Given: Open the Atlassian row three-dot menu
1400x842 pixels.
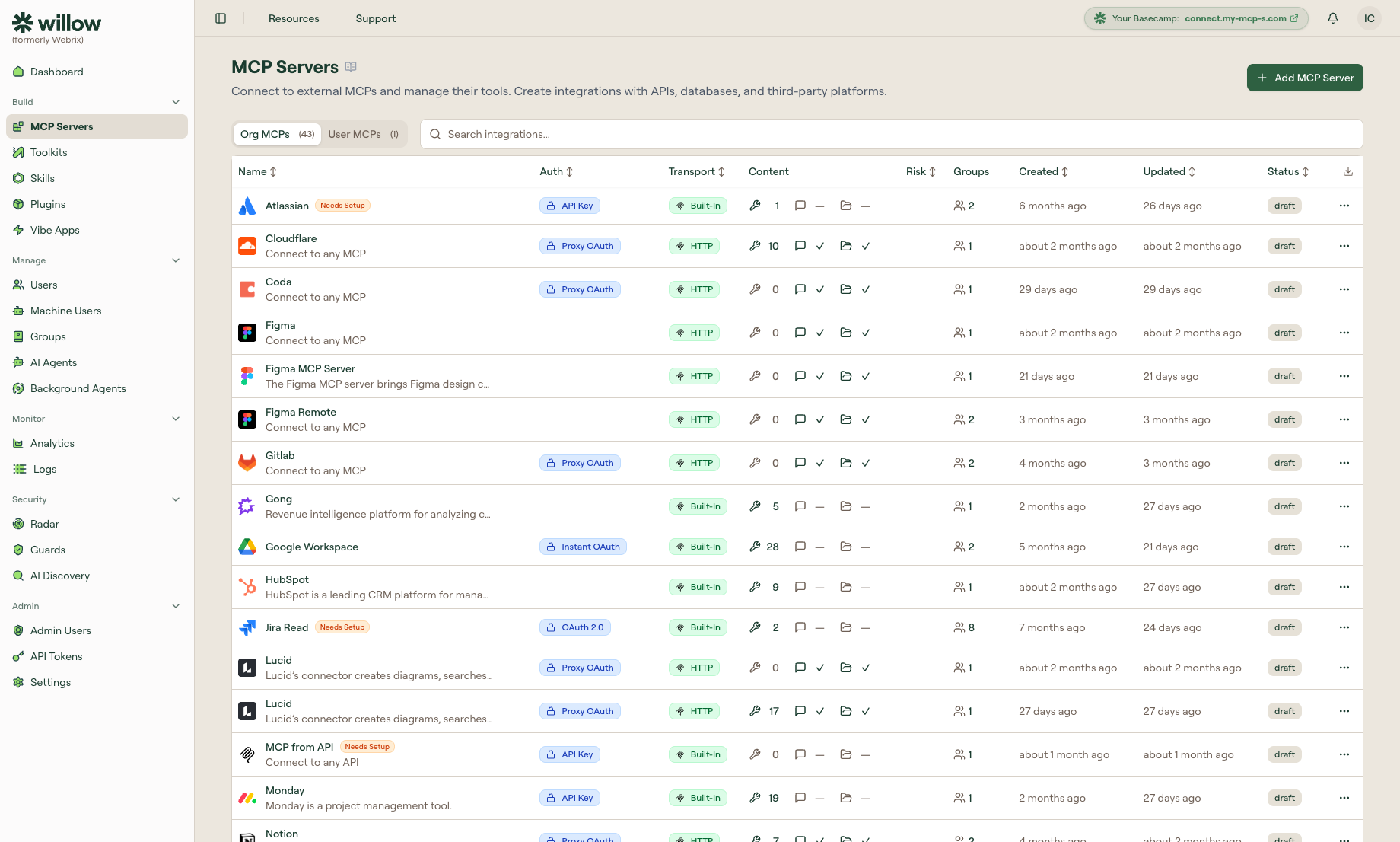Looking at the screenshot, I should click(1344, 206).
